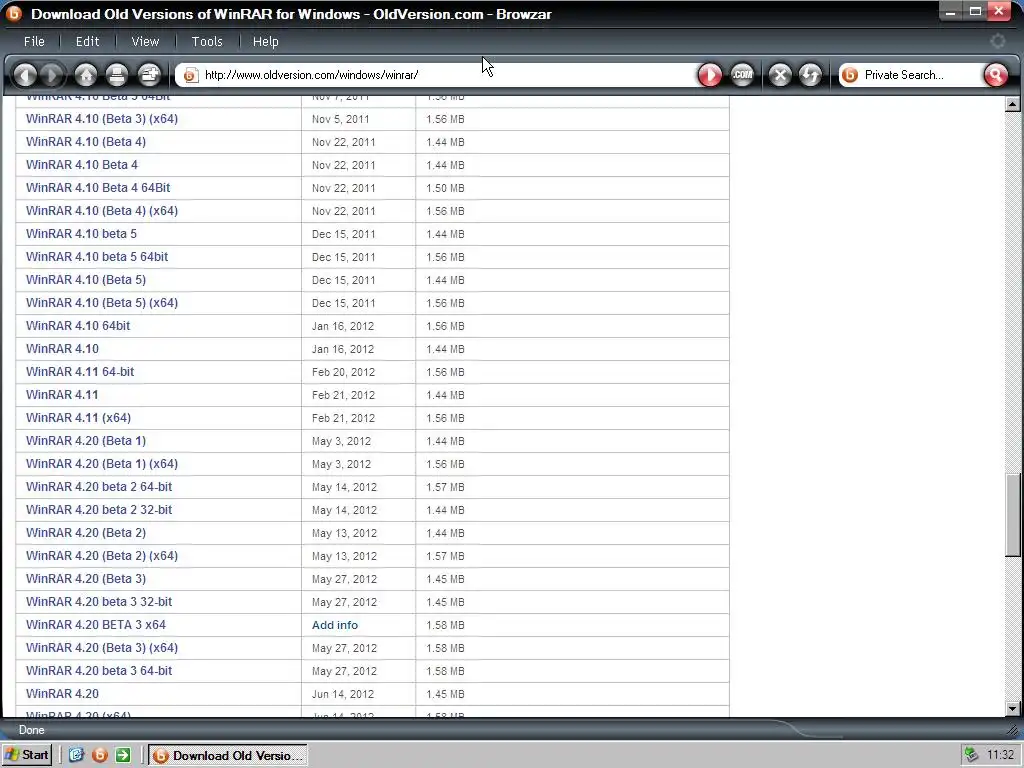Open WinRAR 4.20 (Beta 2) link
Viewport: 1024px width, 768px height.
point(86,533)
